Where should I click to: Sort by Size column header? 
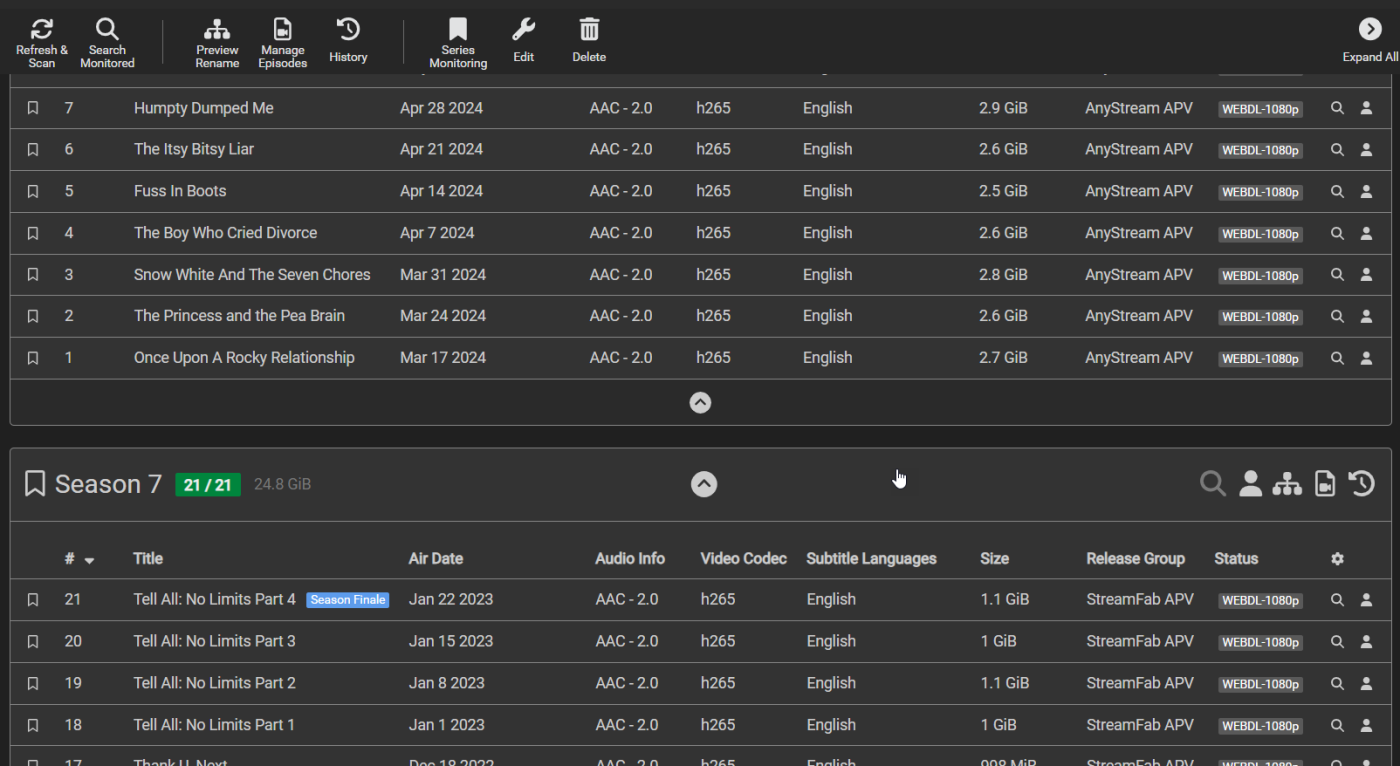994,559
